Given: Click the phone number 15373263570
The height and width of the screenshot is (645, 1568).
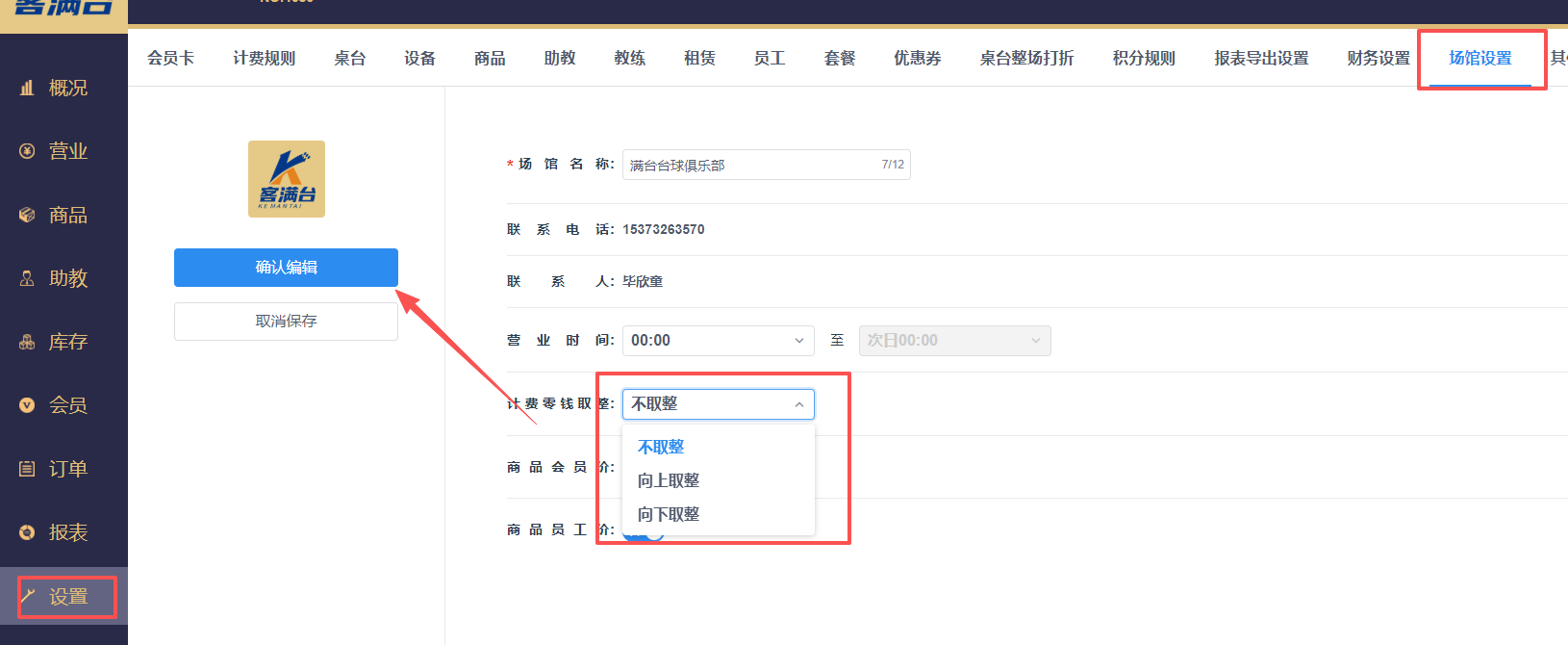Looking at the screenshot, I should [664, 229].
